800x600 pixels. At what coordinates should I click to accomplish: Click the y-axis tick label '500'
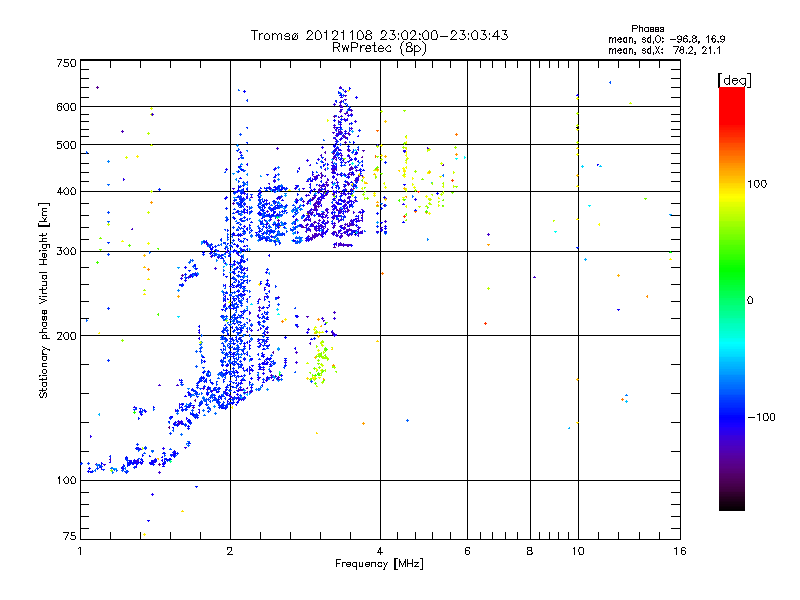coord(66,145)
